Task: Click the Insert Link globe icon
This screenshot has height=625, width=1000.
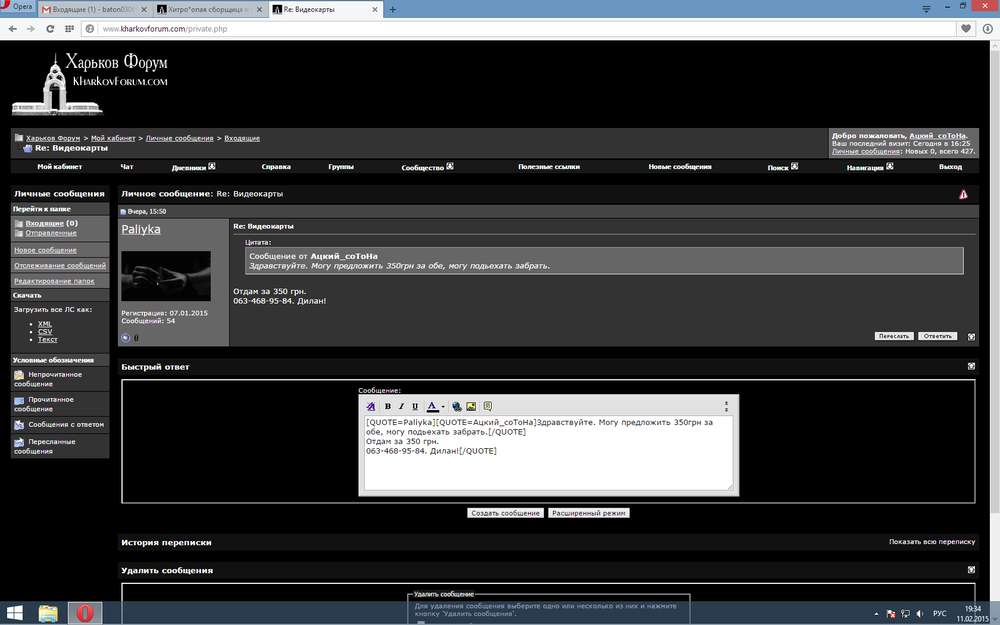Action: [457, 406]
